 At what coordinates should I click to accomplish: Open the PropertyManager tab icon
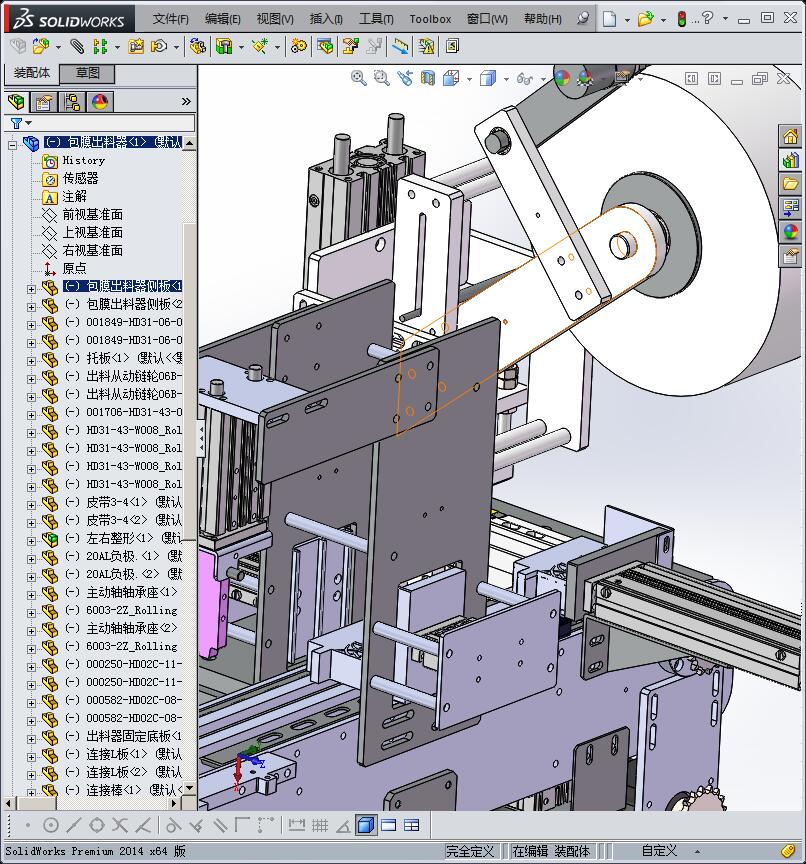(x=44, y=102)
